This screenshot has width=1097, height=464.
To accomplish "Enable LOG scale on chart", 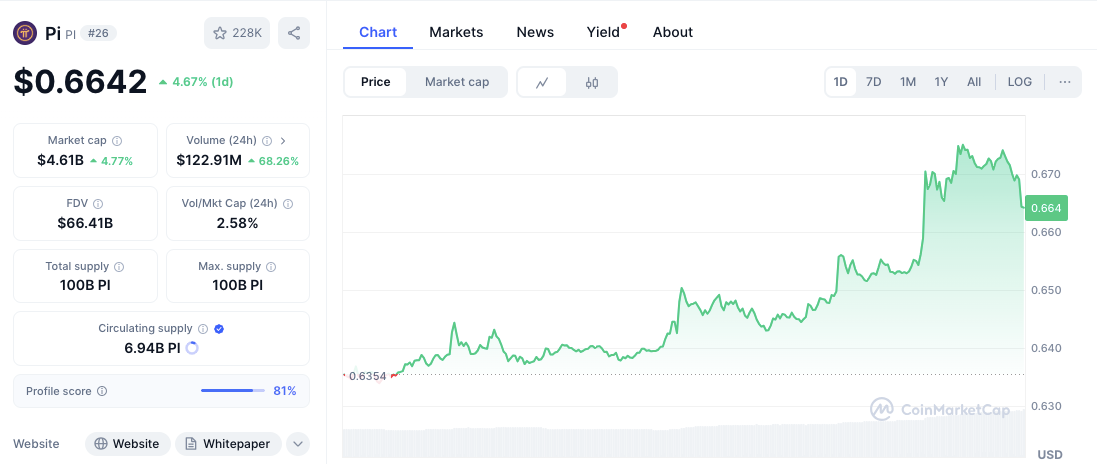I will (1020, 82).
